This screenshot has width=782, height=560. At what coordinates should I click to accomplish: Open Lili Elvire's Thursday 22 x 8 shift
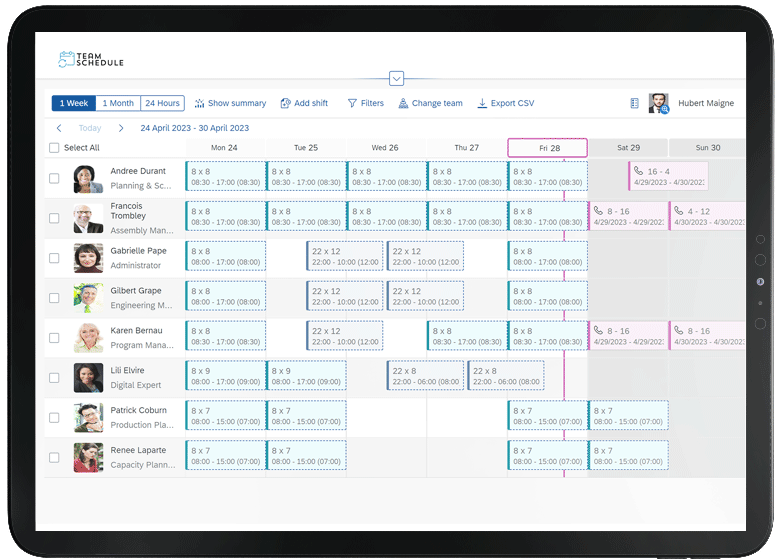(x=506, y=376)
